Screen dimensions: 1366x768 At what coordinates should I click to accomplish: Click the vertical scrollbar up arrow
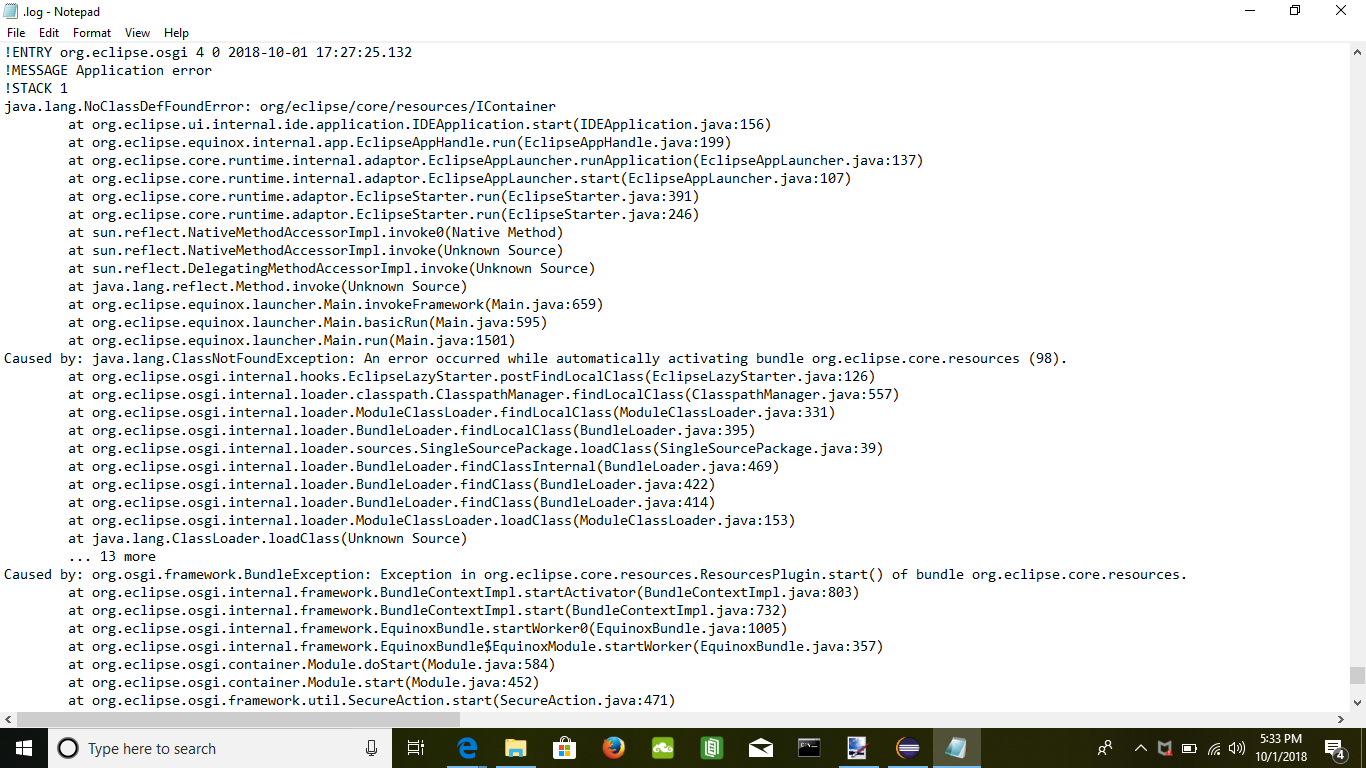pyautogui.click(x=1357, y=51)
